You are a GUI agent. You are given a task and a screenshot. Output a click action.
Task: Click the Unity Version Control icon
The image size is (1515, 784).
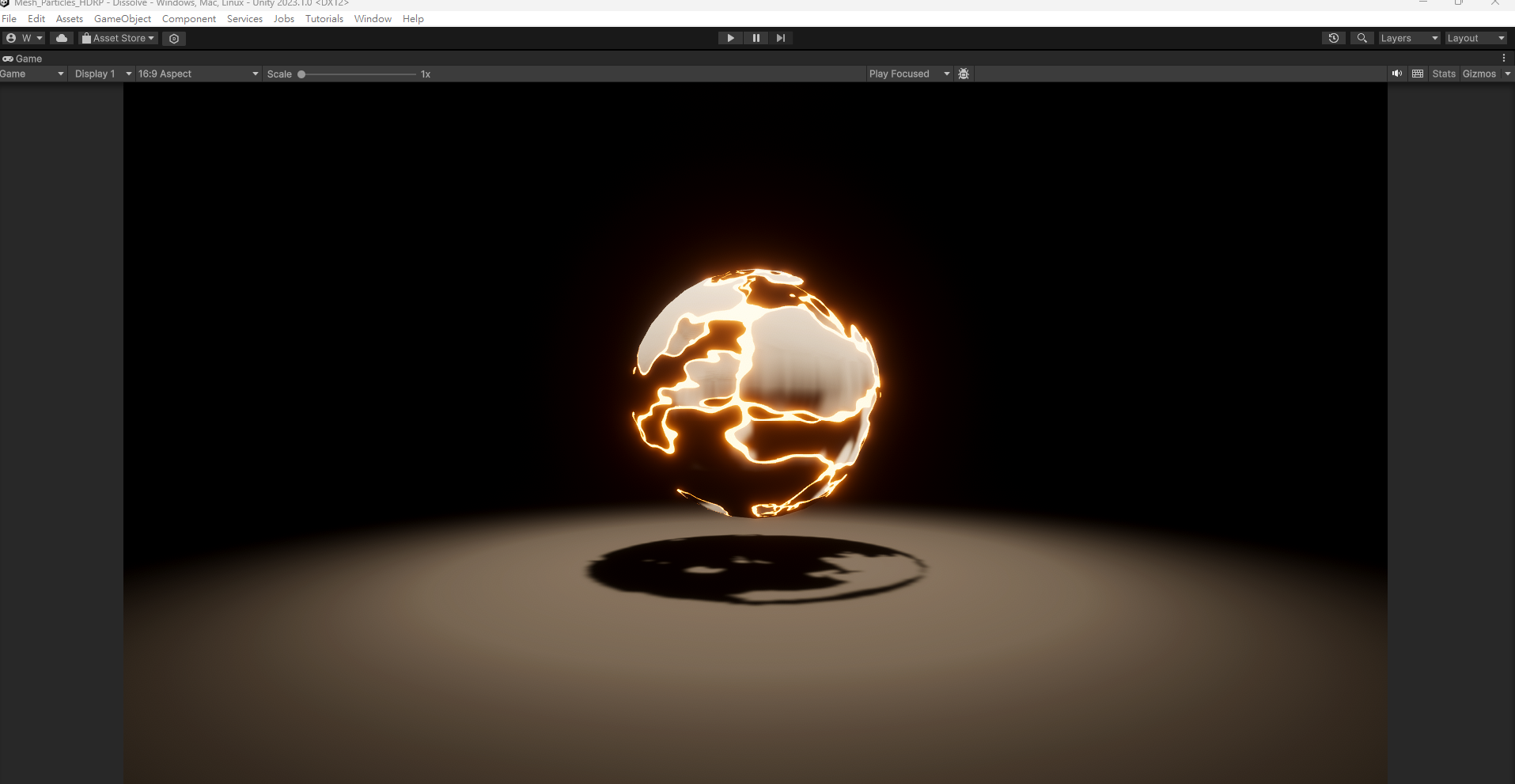[174, 38]
